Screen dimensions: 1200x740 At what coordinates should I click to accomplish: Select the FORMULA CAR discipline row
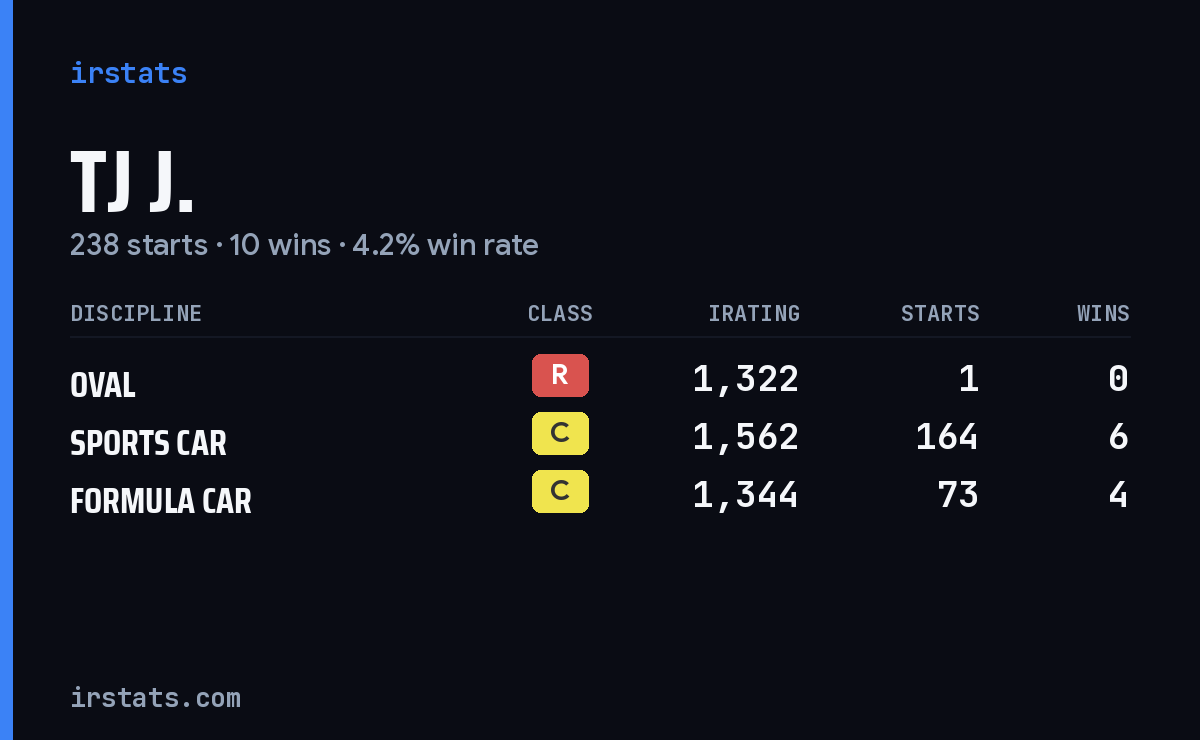600,494
